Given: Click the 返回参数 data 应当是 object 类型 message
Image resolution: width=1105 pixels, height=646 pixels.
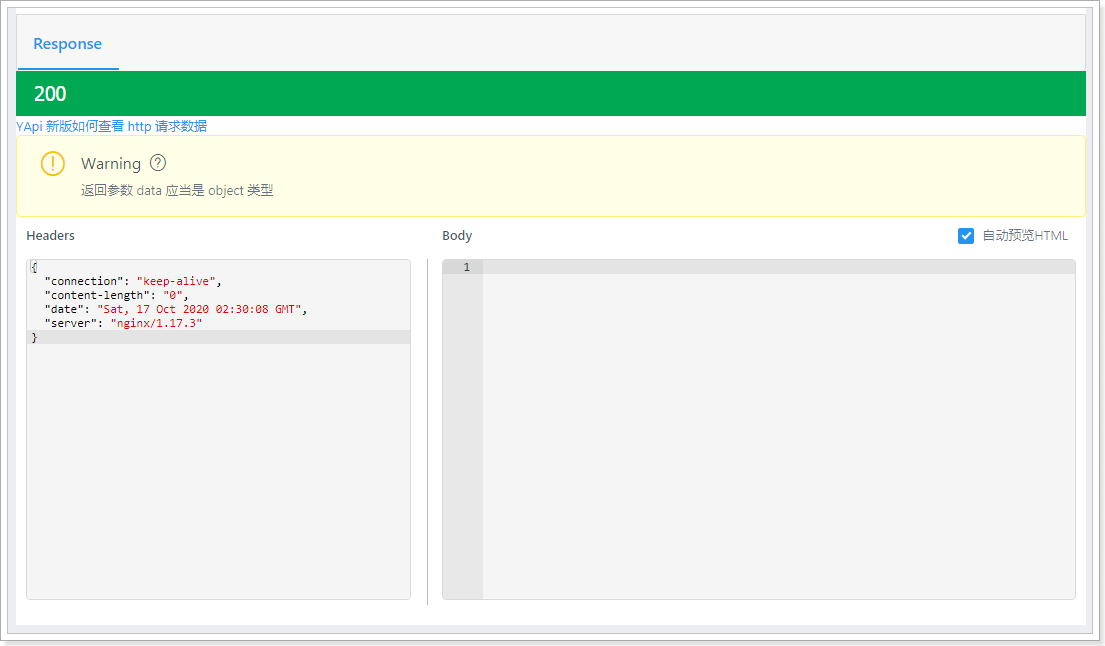Looking at the screenshot, I should coord(177,190).
